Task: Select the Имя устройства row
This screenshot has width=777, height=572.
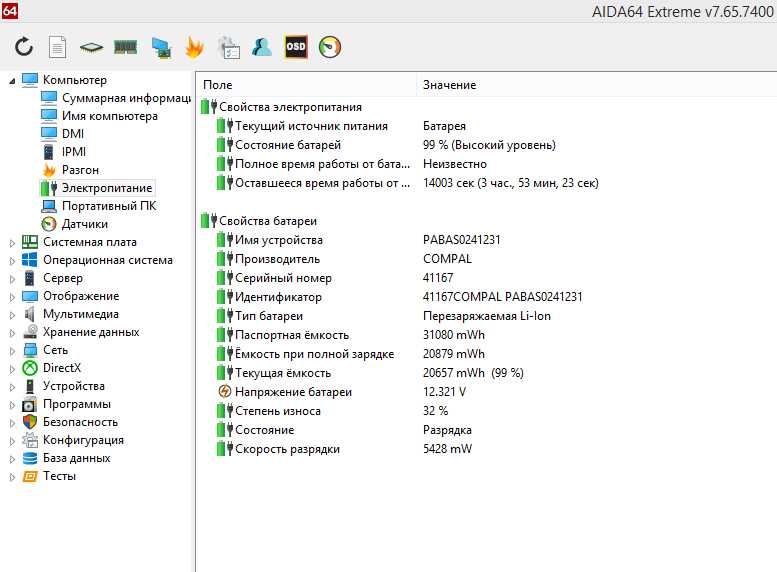Action: (487, 240)
